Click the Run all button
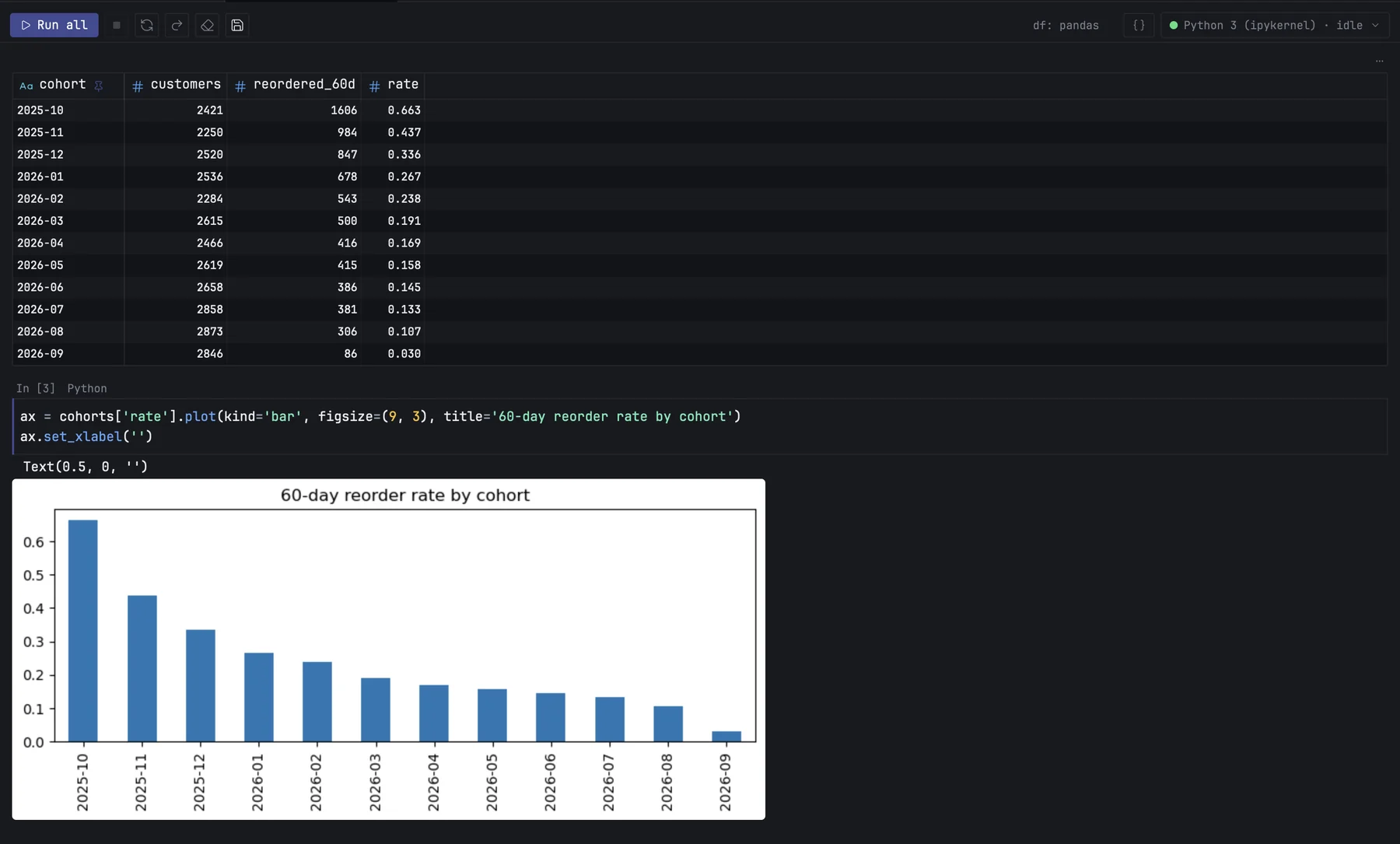 (x=54, y=25)
